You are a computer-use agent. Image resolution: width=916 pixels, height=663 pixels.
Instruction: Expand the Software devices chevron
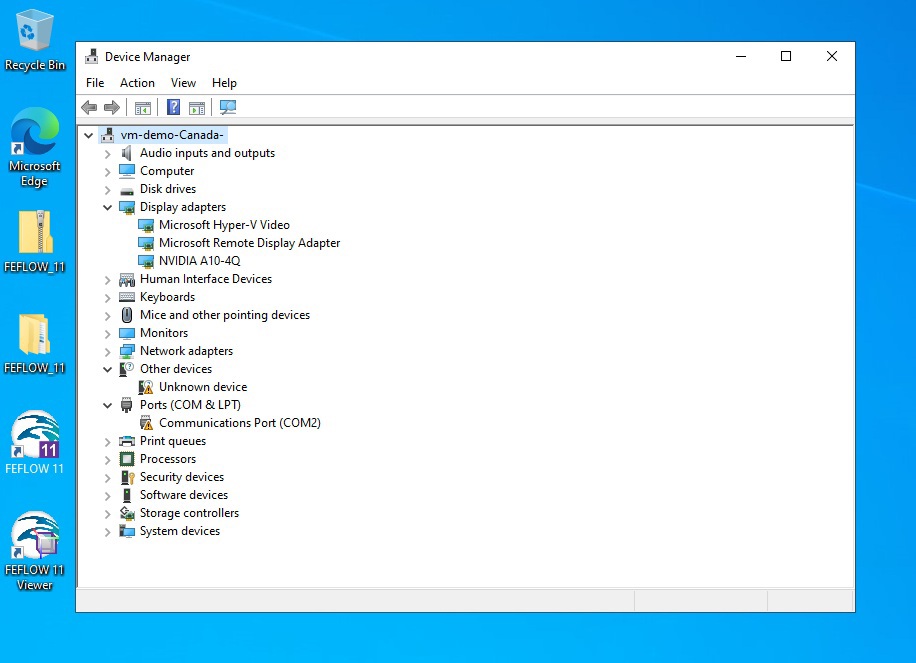coord(107,497)
